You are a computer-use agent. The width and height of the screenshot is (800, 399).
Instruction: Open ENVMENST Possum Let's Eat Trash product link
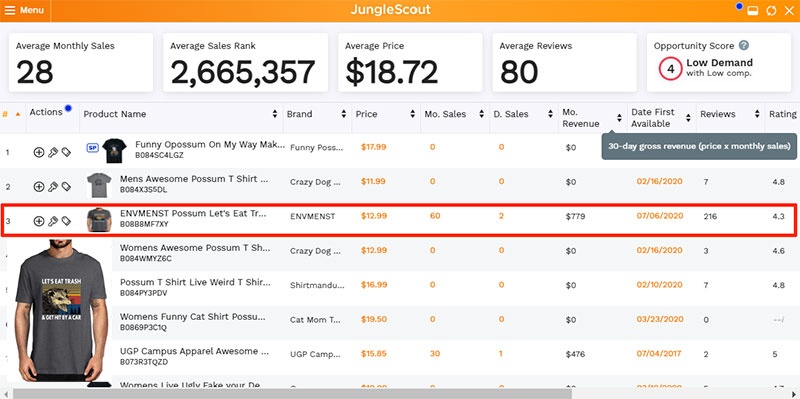[193, 214]
